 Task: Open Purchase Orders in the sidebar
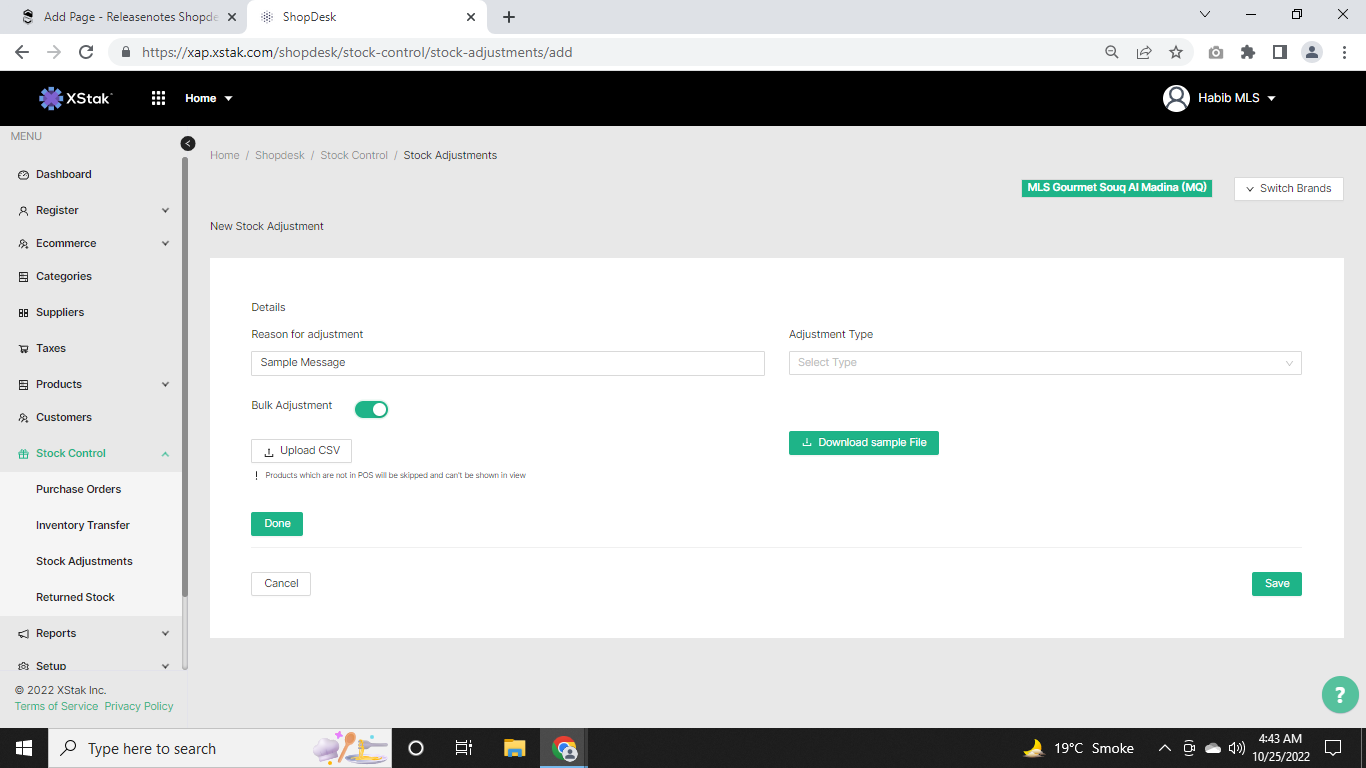coord(78,490)
